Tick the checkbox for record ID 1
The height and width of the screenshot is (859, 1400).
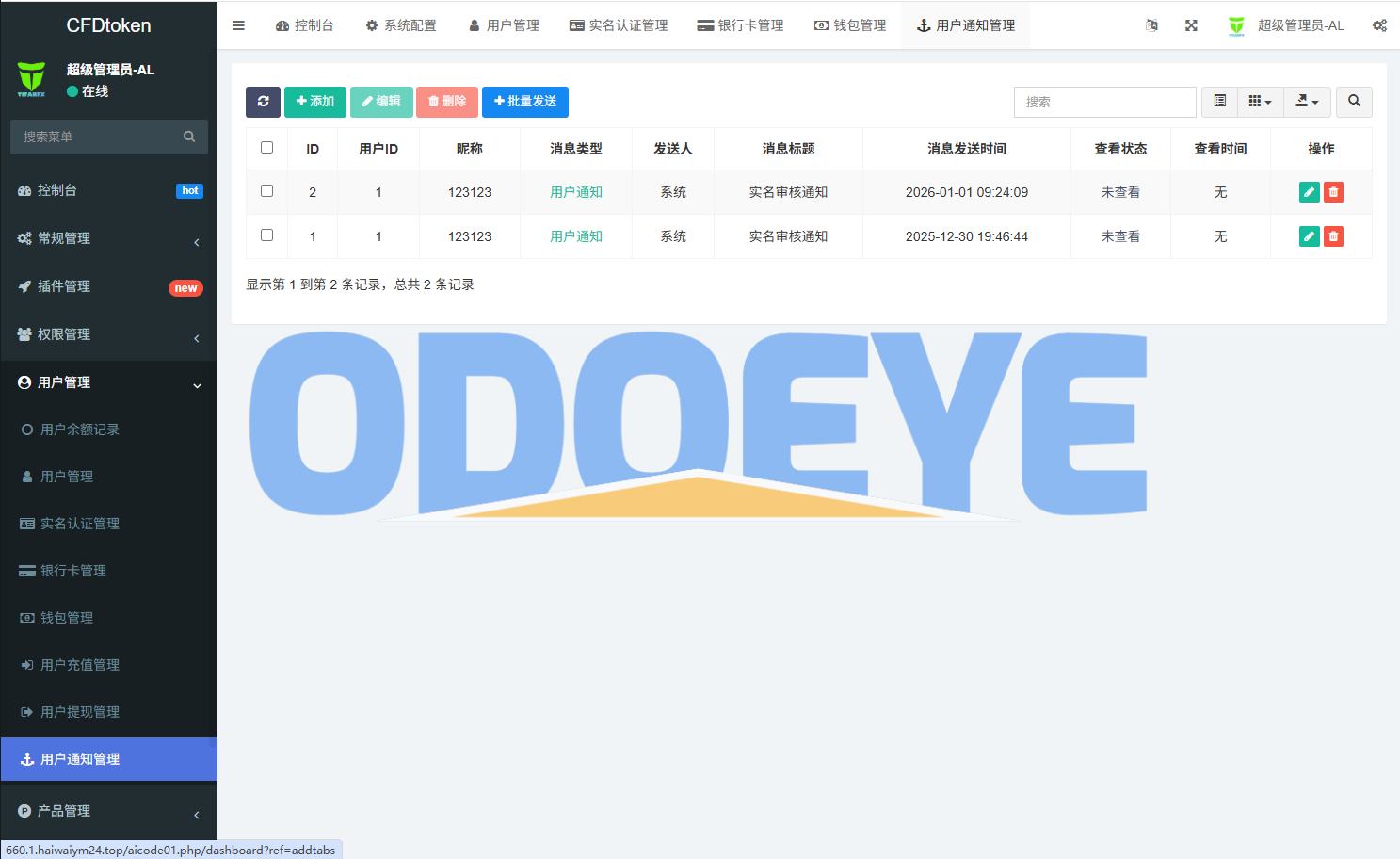tap(267, 235)
